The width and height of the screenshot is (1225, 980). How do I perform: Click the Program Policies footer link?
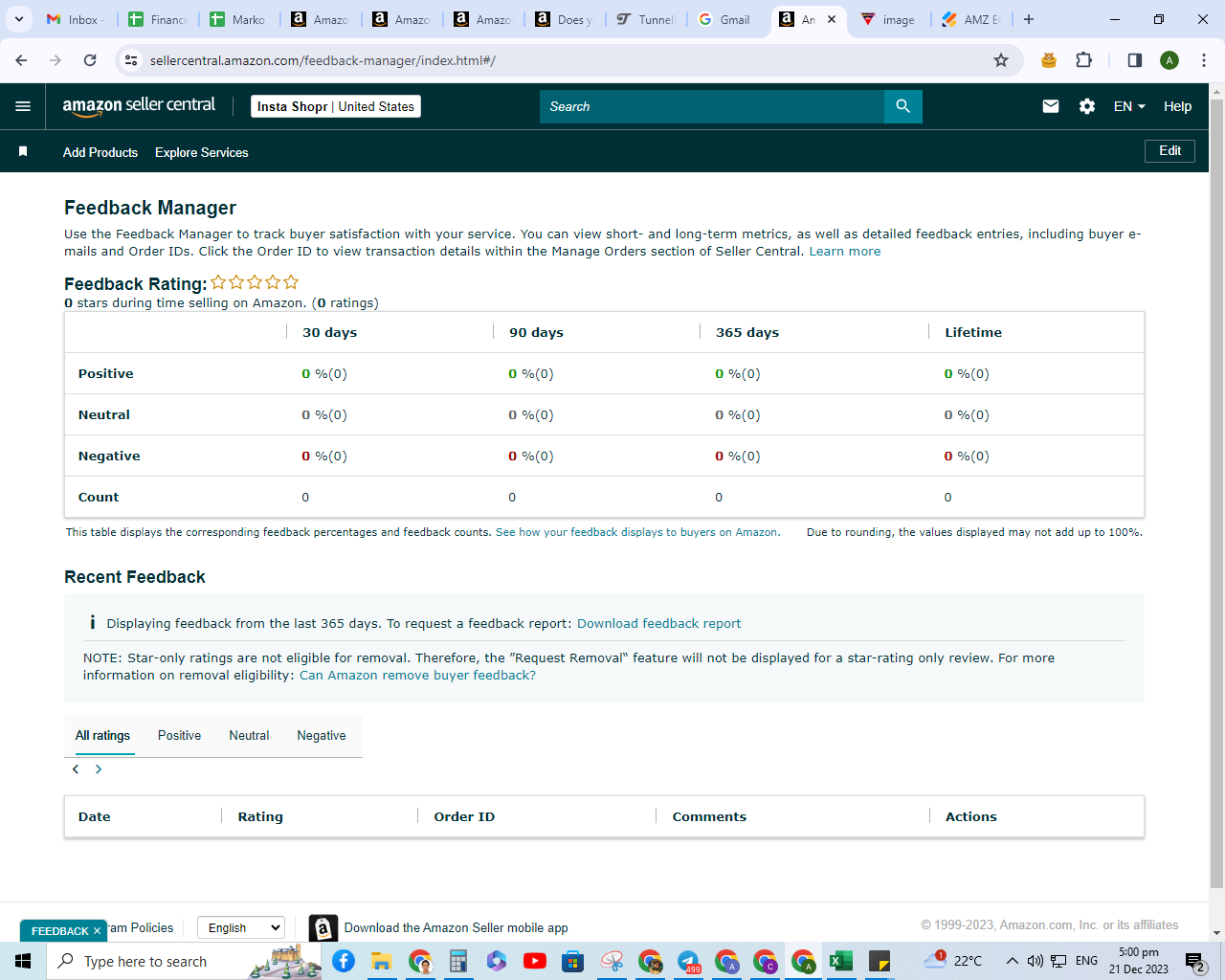click(x=140, y=927)
